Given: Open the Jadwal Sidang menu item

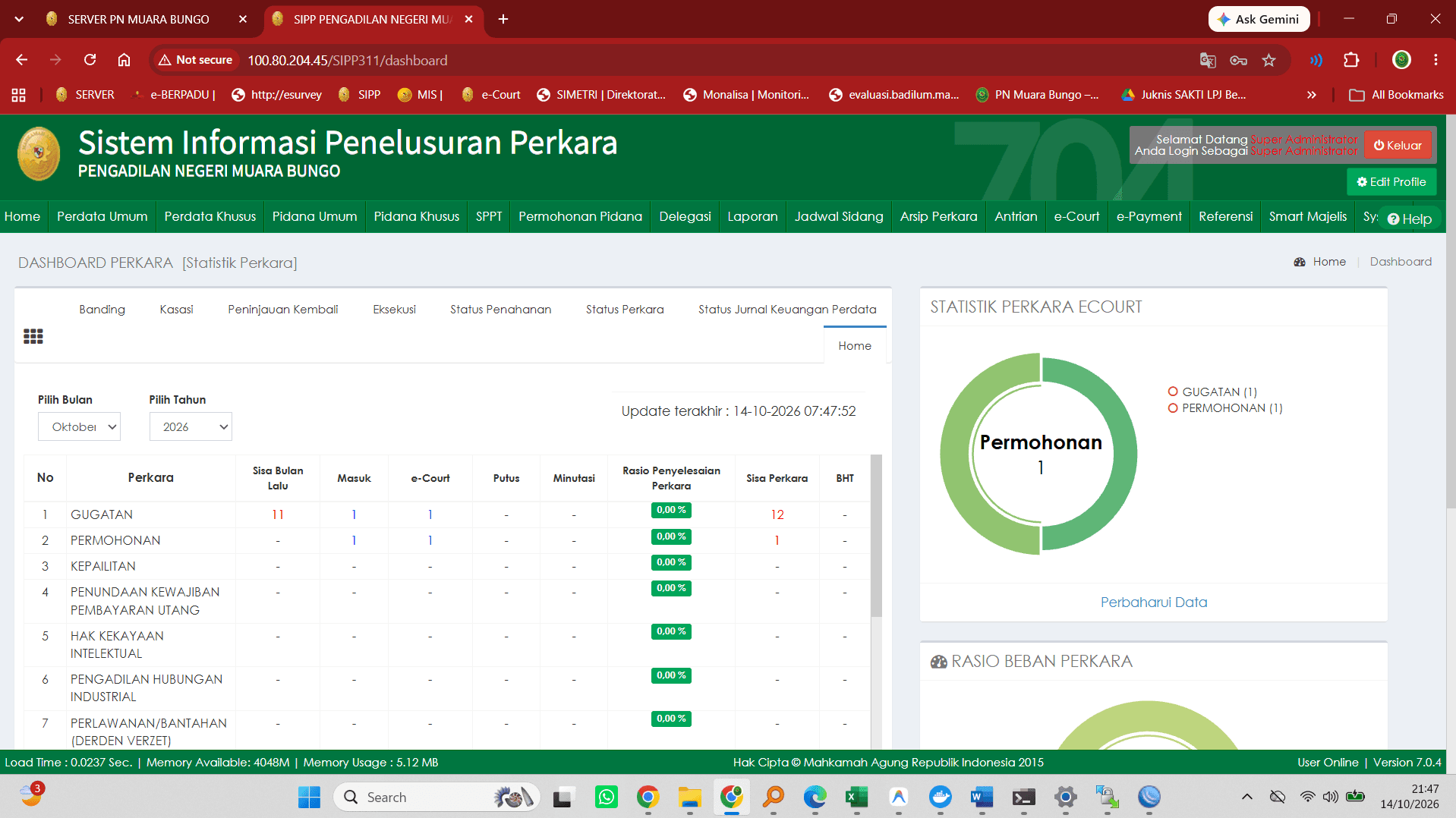Looking at the screenshot, I should [x=839, y=217].
